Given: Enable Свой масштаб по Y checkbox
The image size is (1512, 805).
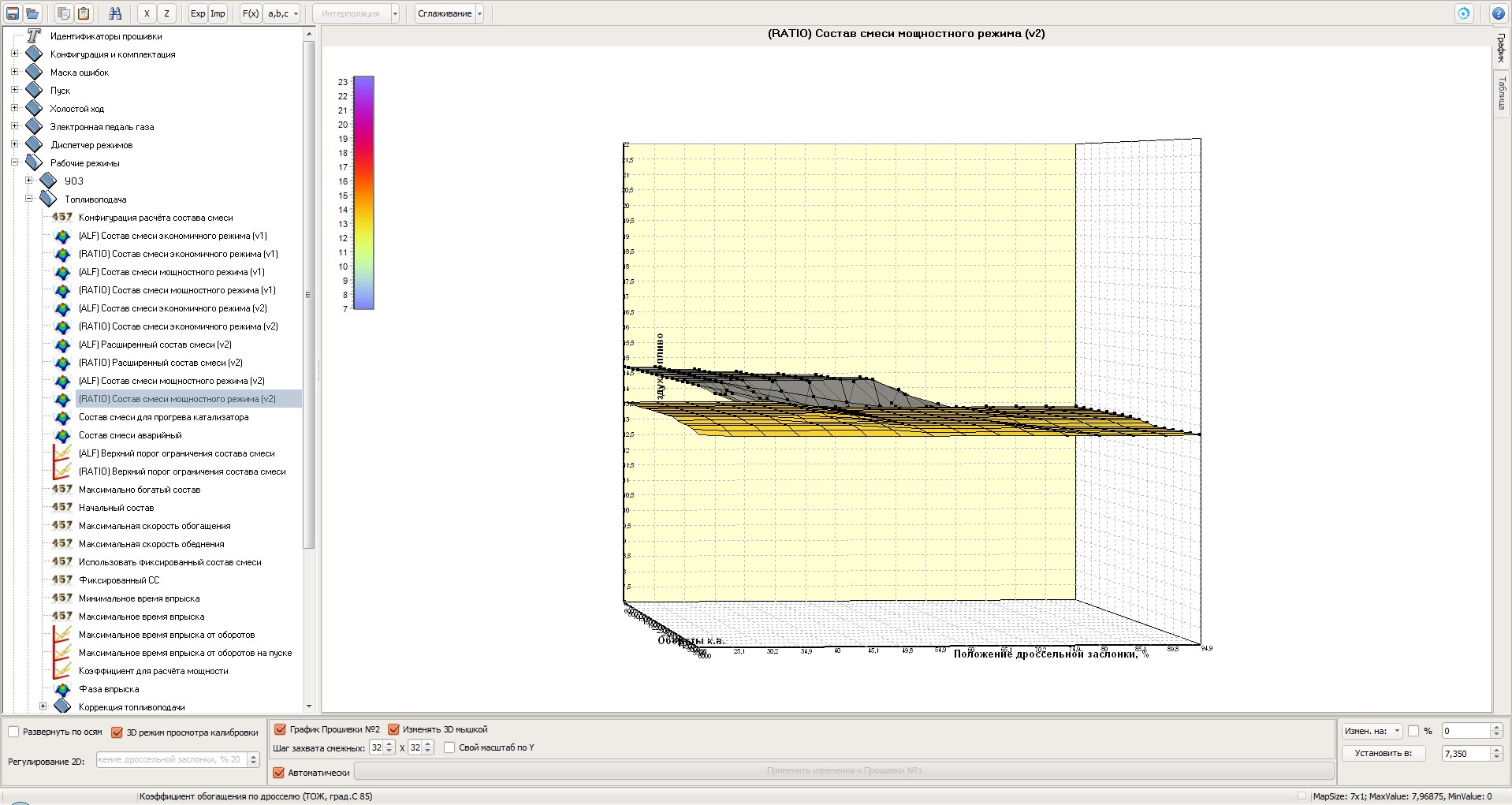Looking at the screenshot, I should click(x=449, y=747).
